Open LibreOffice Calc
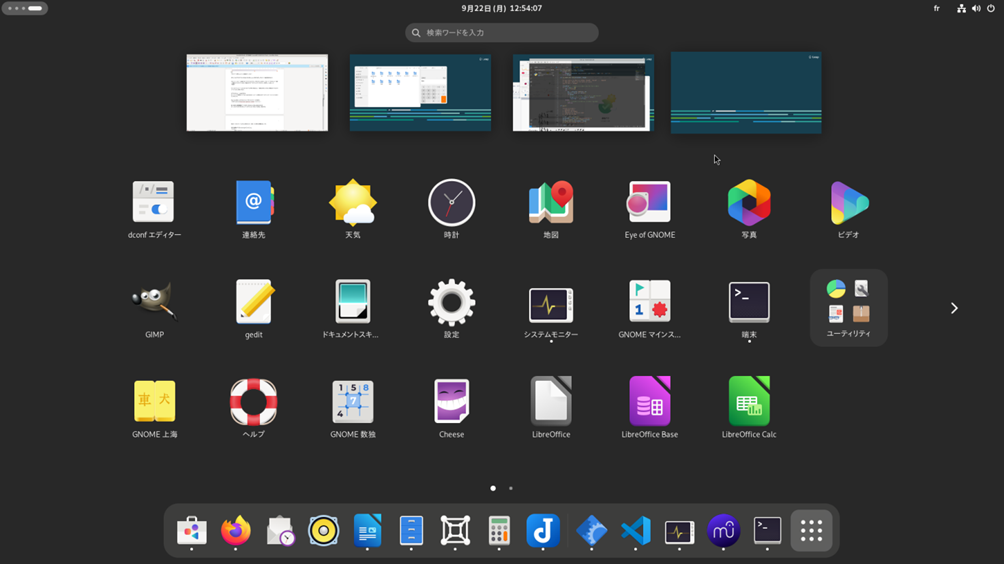The height and width of the screenshot is (564, 1004). click(749, 402)
